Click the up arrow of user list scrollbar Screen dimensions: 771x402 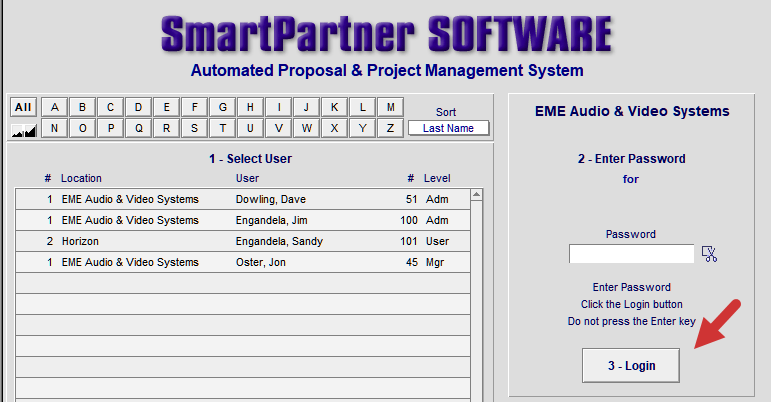[x=476, y=195]
